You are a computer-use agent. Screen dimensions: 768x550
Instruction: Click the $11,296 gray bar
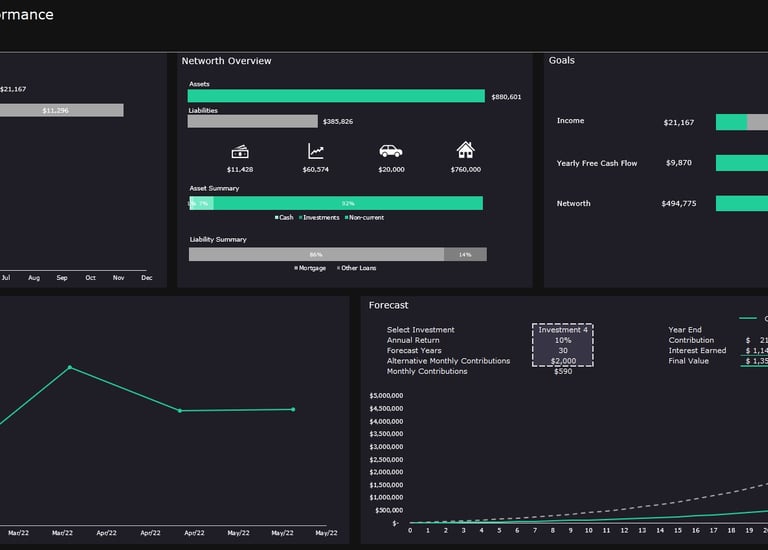62,110
